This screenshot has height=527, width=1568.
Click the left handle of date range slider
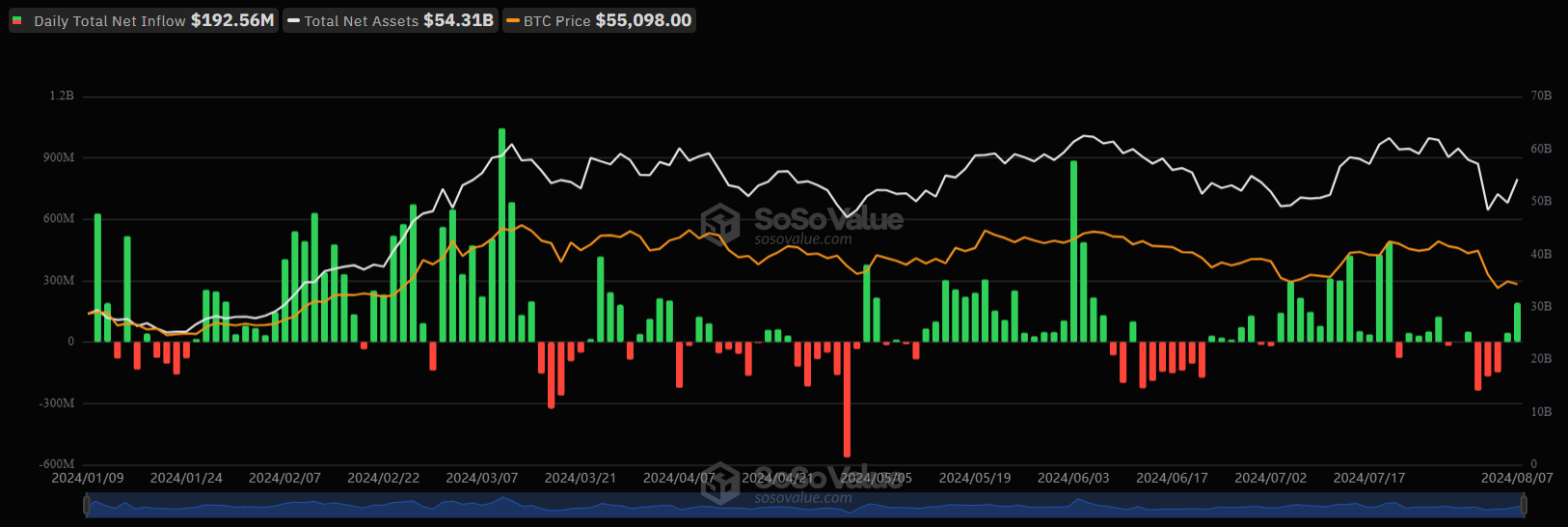pos(88,505)
